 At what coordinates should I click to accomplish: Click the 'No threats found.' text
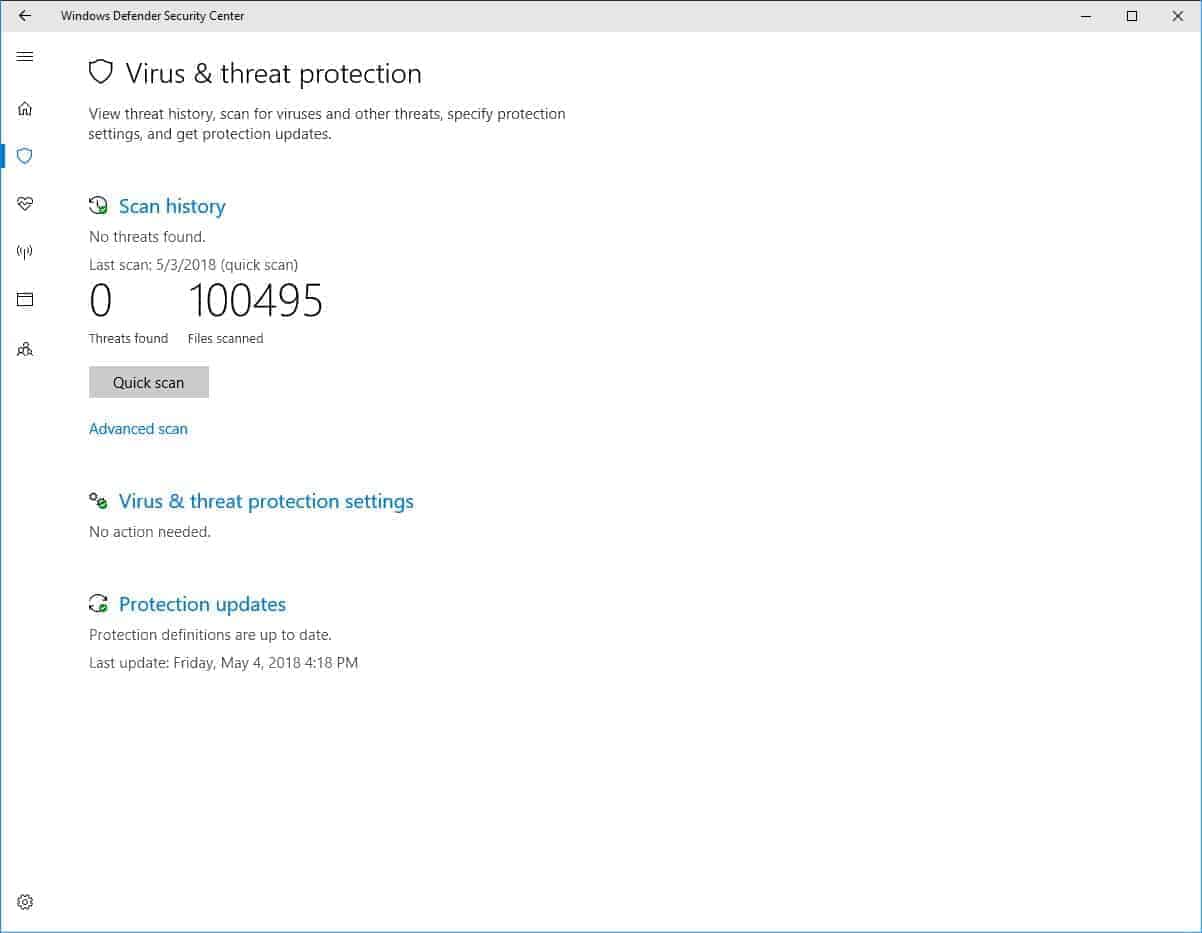click(147, 237)
